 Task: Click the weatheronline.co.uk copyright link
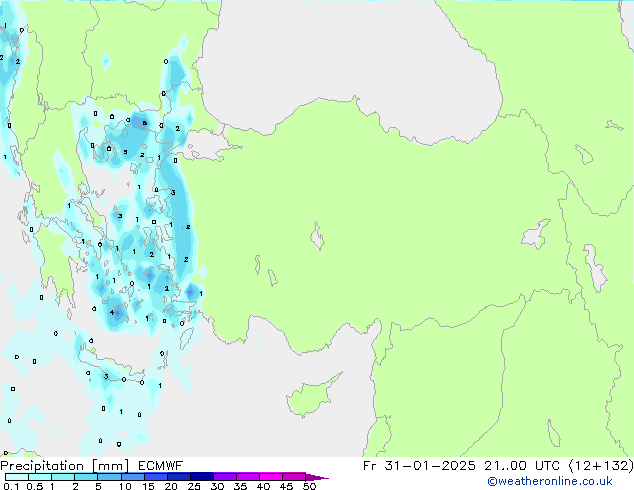click(563, 481)
